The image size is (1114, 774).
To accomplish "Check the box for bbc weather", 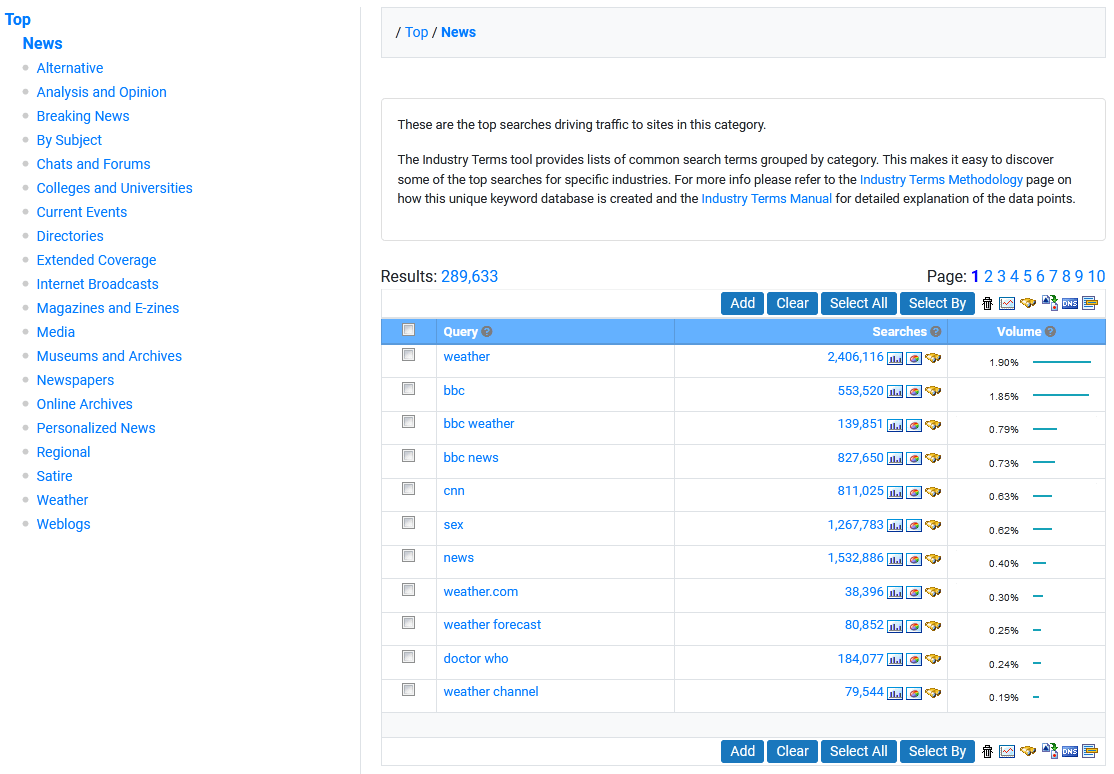I will tap(409, 422).
